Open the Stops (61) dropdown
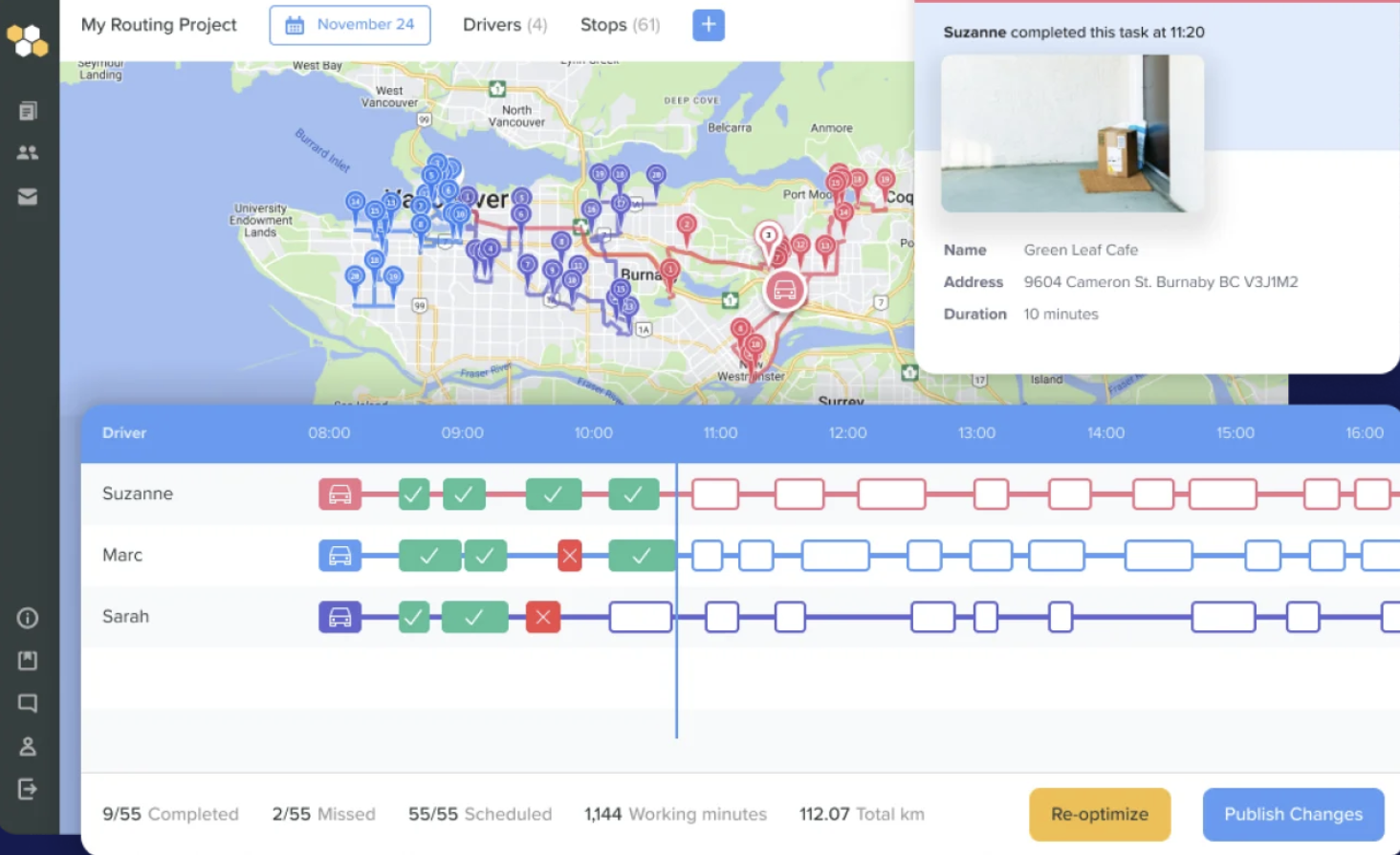1400x855 pixels. tap(620, 25)
